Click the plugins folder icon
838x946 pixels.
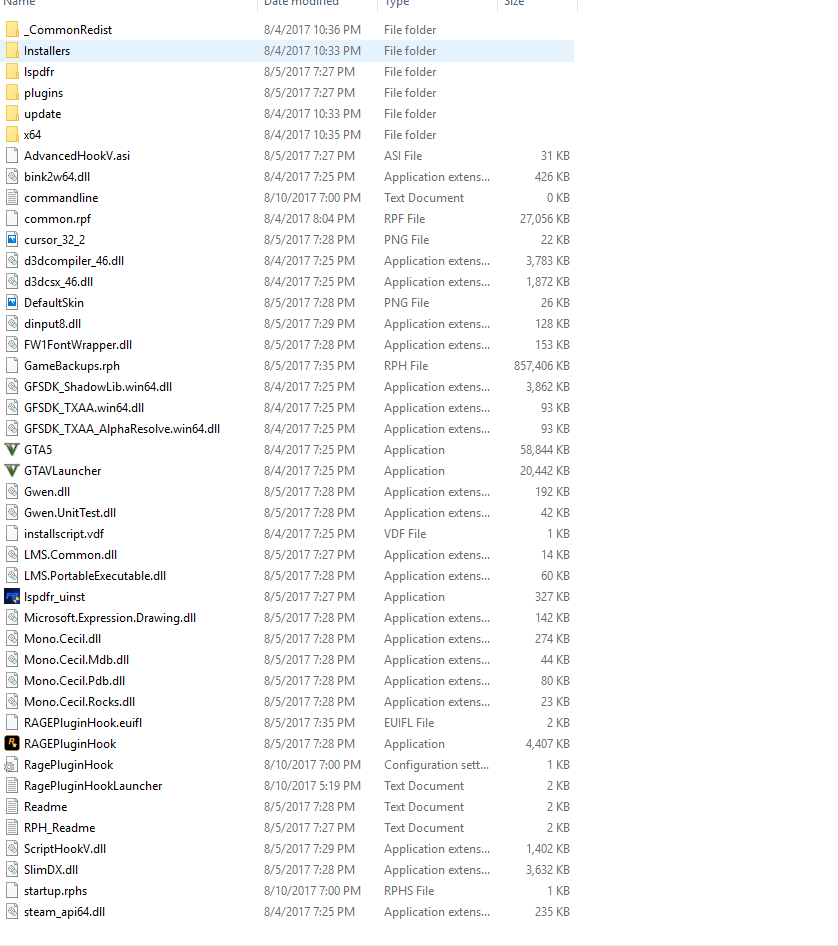click(11, 92)
